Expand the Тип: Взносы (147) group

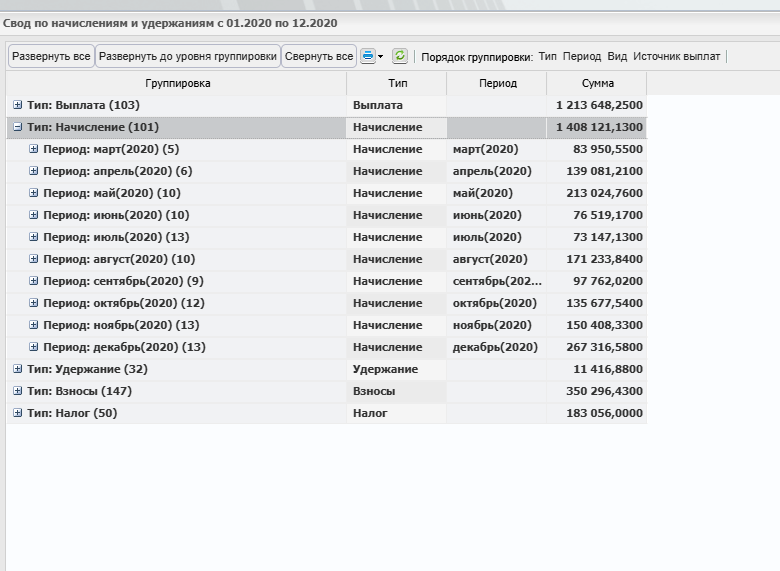click(x=17, y=390)
